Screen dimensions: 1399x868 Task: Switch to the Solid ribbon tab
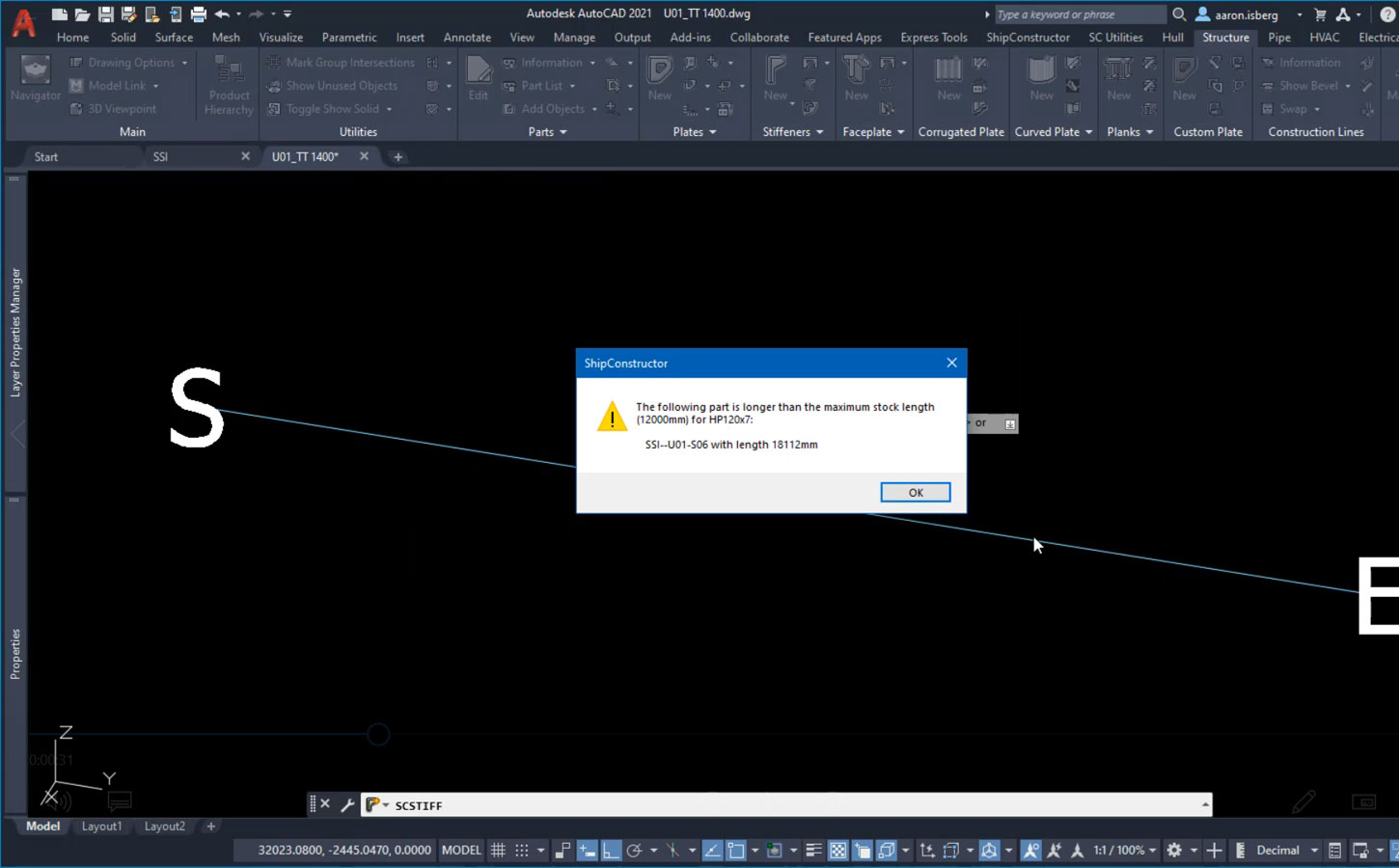tap(123, 38)
